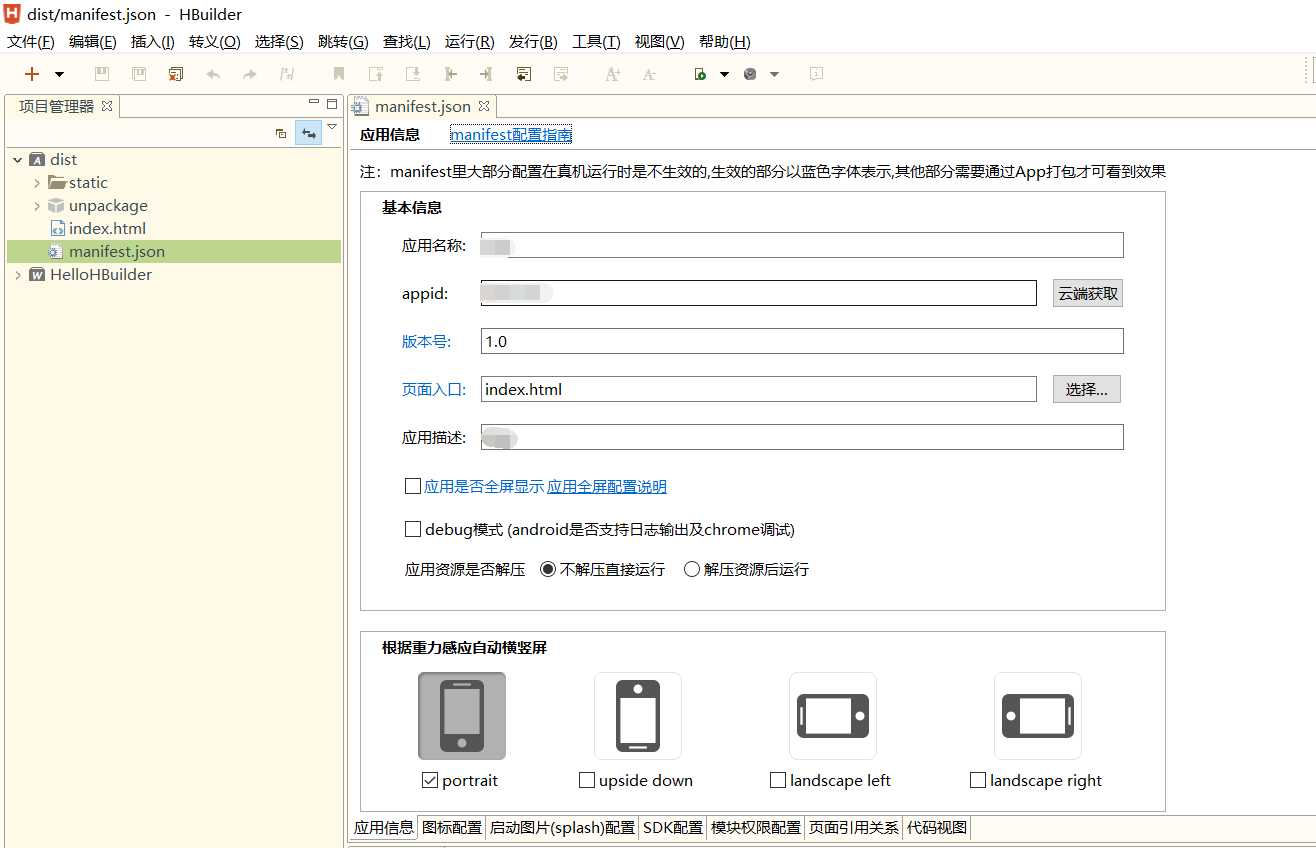Open the 文件(F) menu
This screenshot has height=848, width=1316.
(x=31, y=42)
